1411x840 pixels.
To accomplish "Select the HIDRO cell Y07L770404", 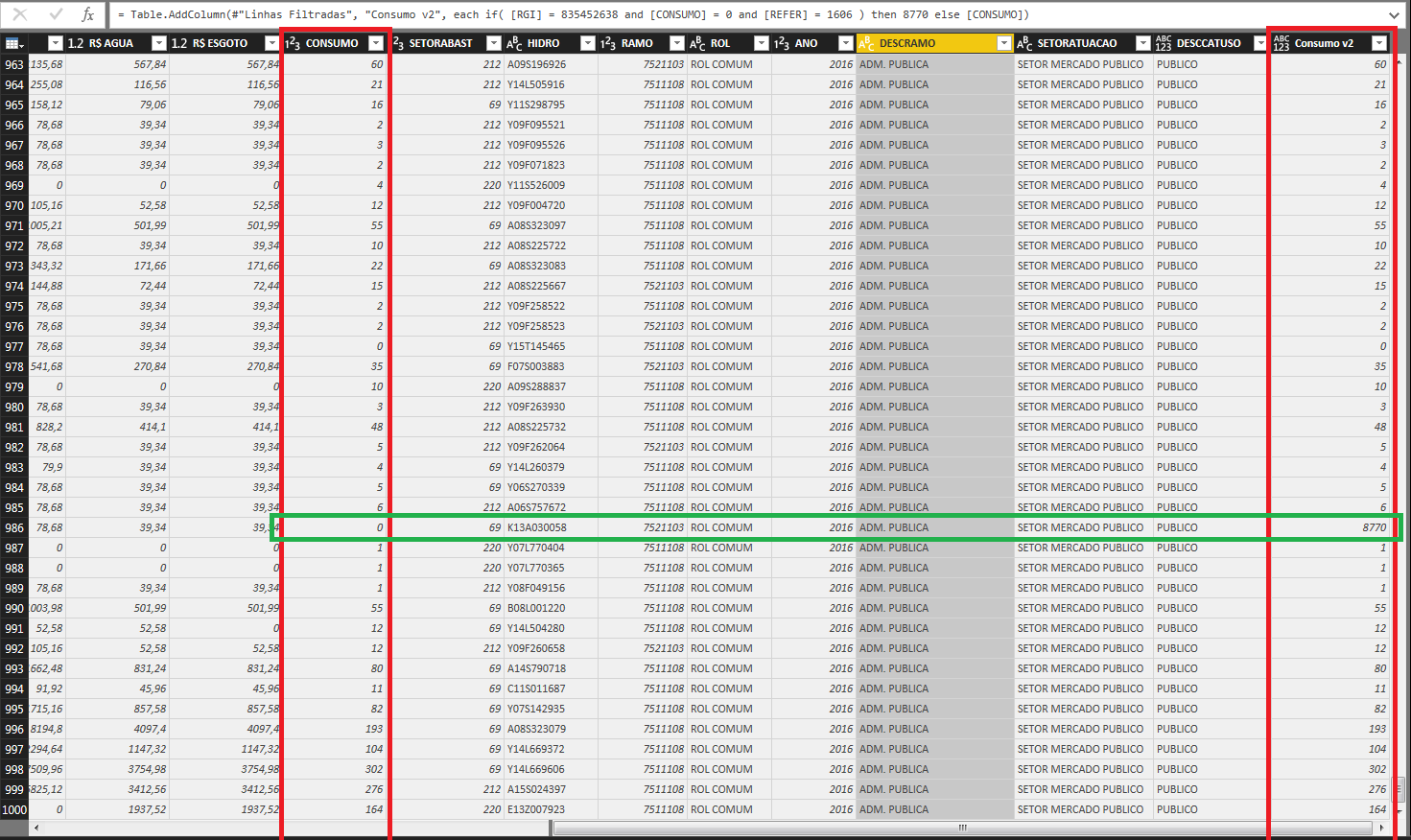I will point(552,548).
